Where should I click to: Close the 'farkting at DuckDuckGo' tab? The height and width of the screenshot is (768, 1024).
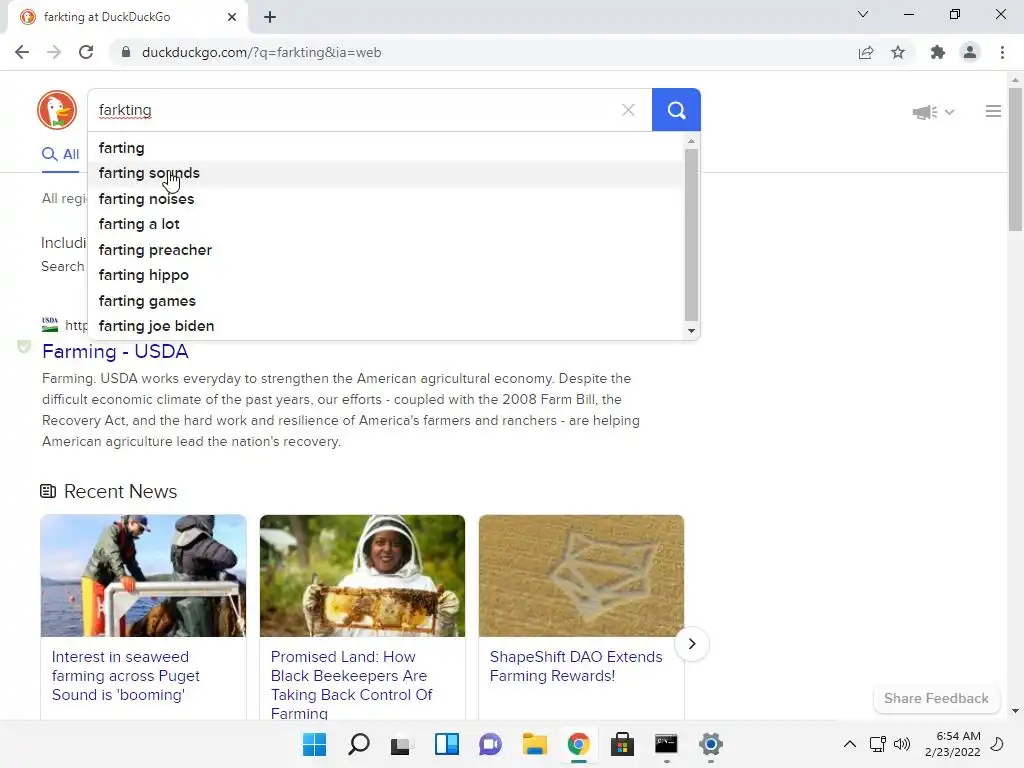[232, 17]
